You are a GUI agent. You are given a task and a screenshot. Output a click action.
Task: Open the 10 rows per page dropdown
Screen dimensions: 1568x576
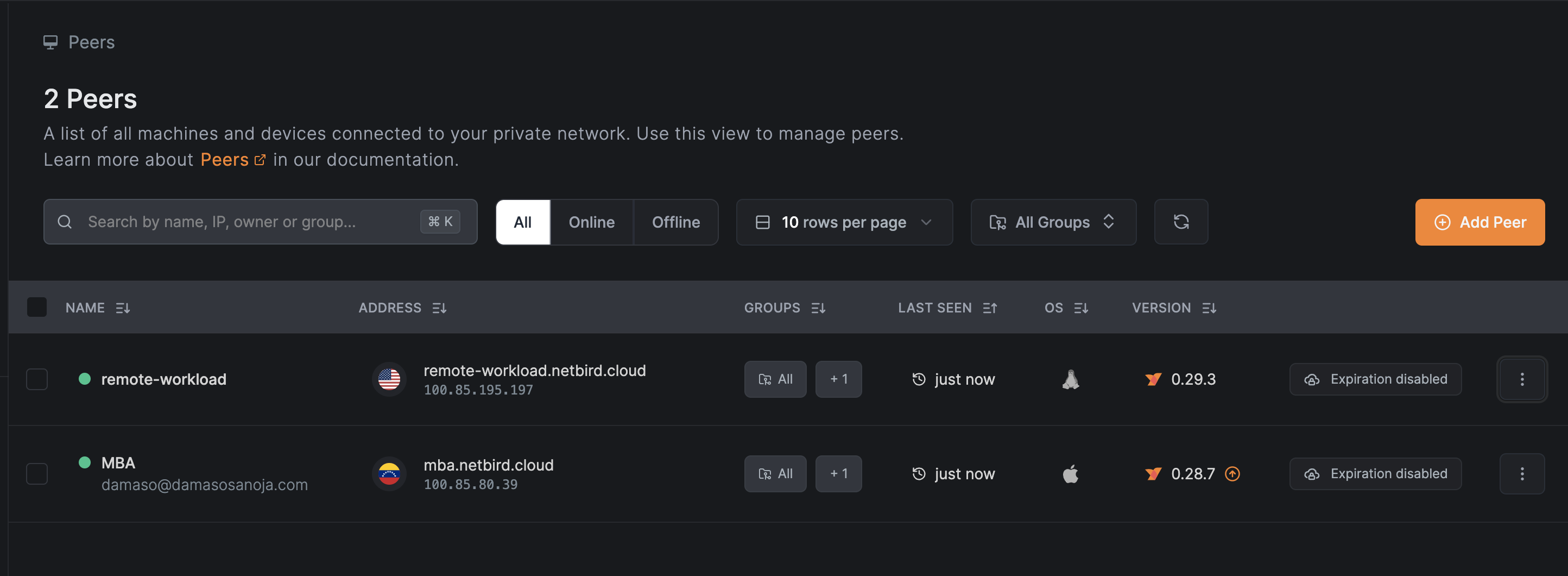point(844,222)
